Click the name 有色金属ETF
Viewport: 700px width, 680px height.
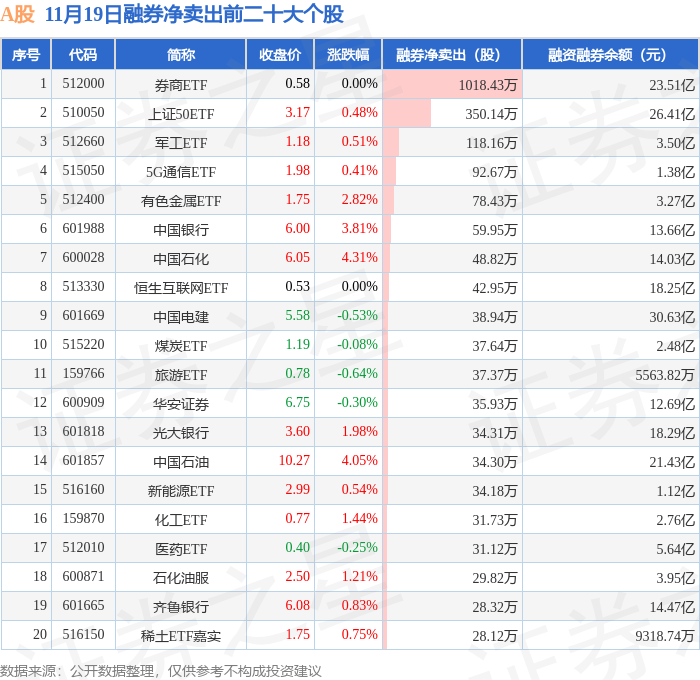(181, 201)
